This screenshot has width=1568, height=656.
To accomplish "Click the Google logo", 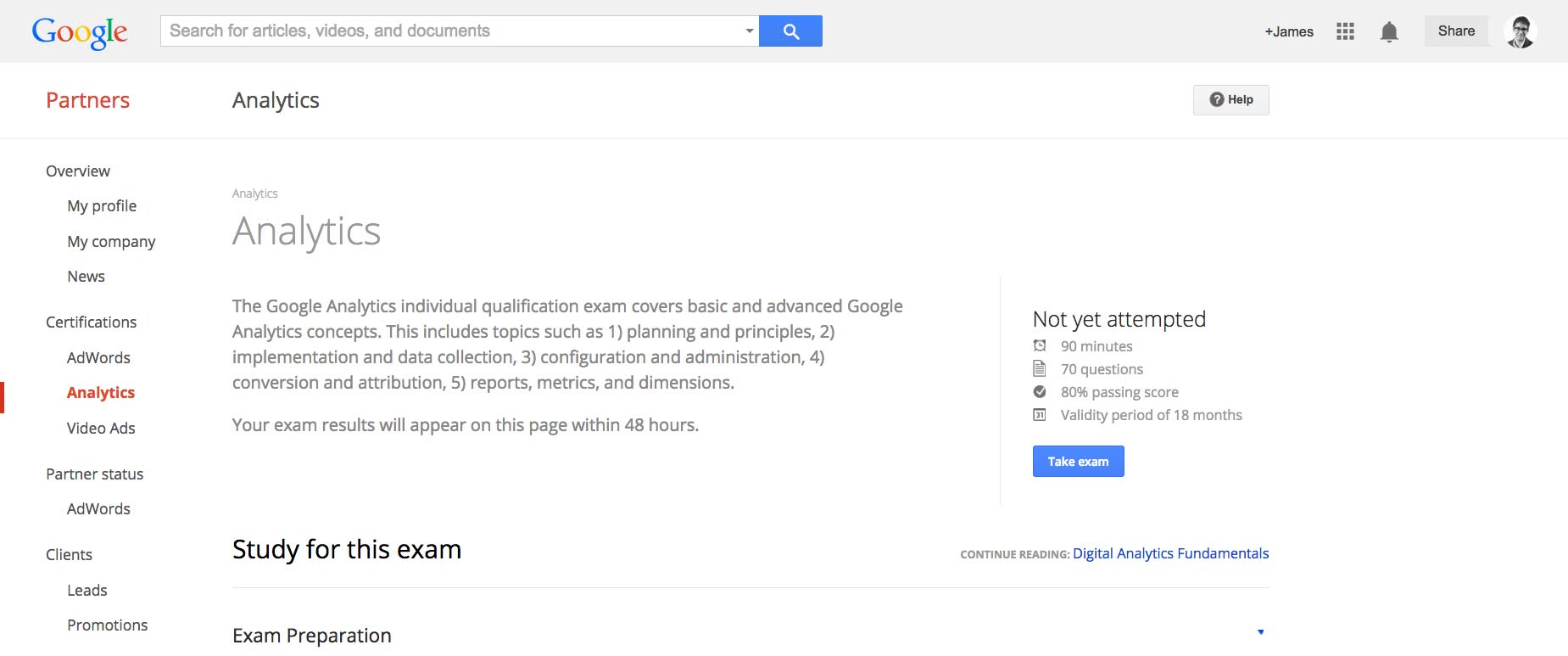I will tap(80, 33).
